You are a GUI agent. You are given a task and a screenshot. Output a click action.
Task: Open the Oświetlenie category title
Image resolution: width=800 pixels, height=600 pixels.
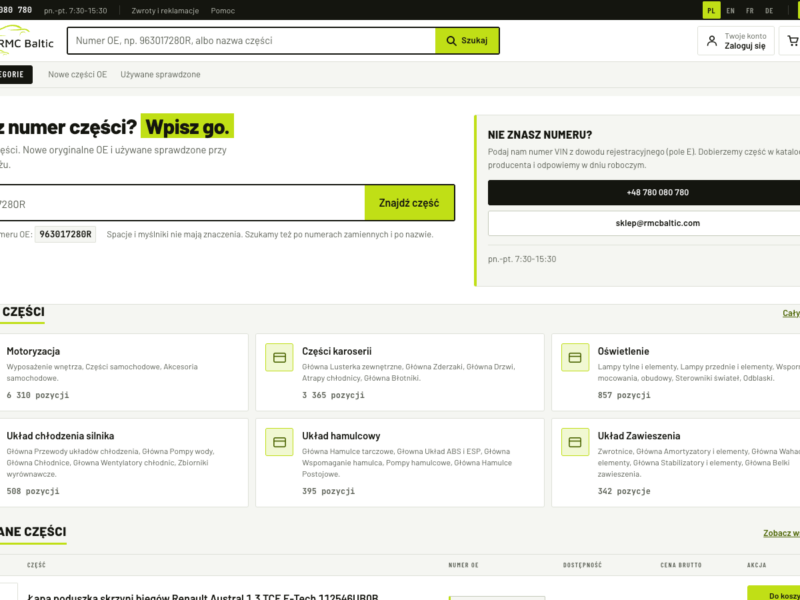tap(623, 351)
